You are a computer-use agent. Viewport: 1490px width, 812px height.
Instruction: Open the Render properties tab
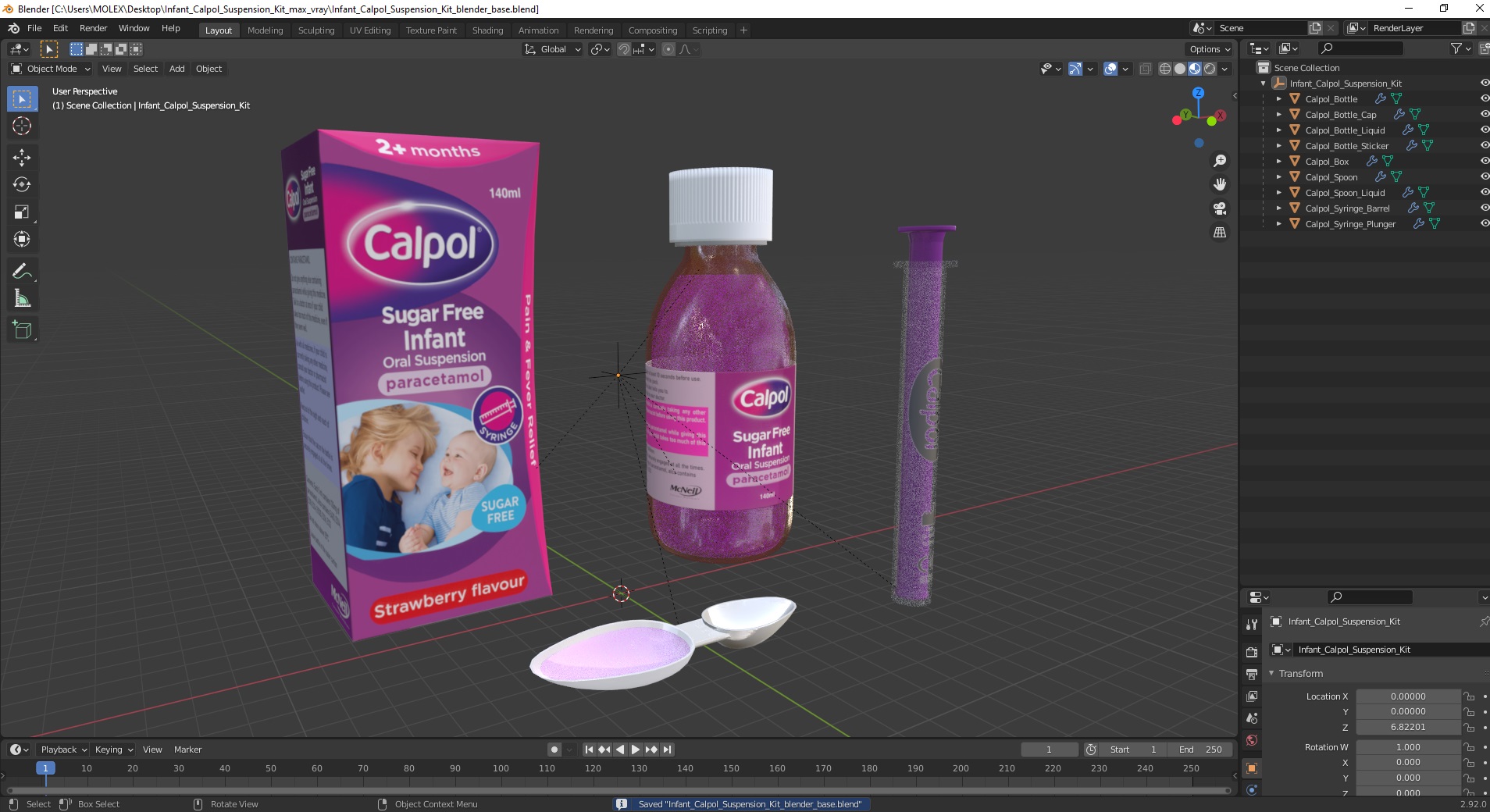1252,652
